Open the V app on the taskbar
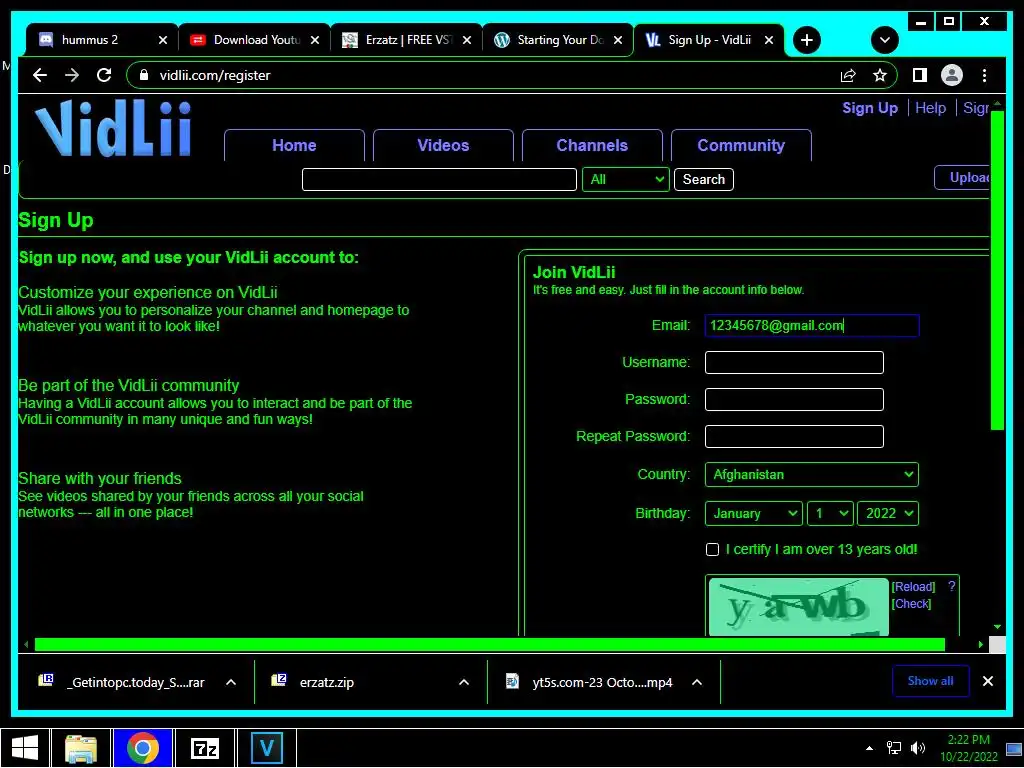The image size is (1024, 768). pyautogui.click(x=267, y=748)
